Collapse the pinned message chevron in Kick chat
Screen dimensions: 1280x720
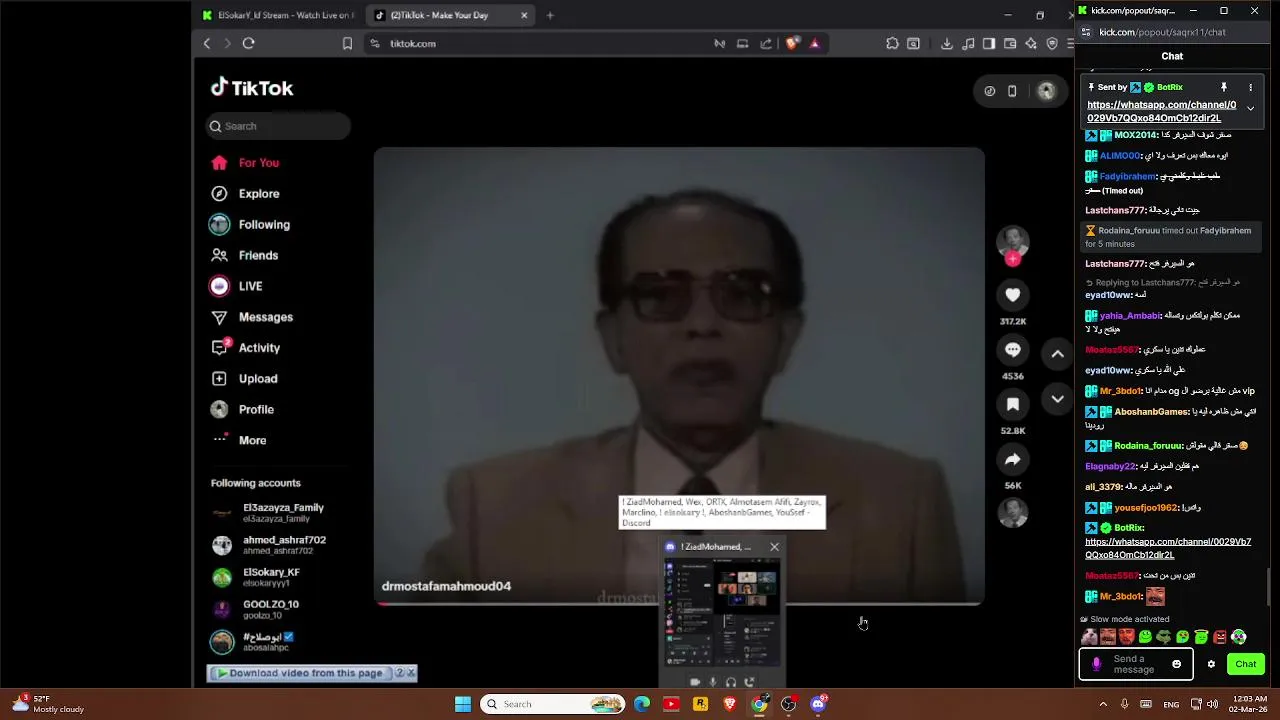(x=1250, y=109)
